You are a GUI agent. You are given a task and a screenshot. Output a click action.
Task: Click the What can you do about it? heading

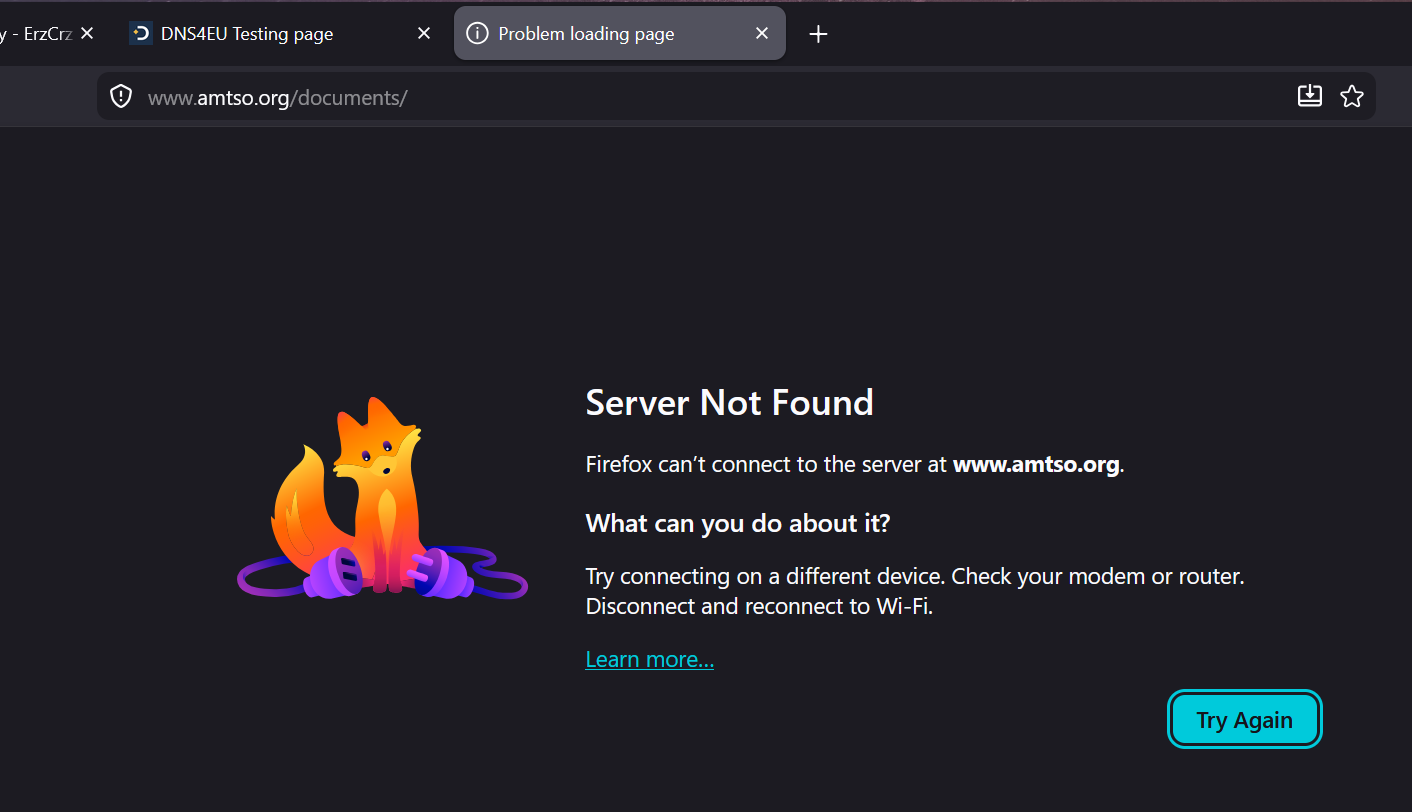[738, 523]
